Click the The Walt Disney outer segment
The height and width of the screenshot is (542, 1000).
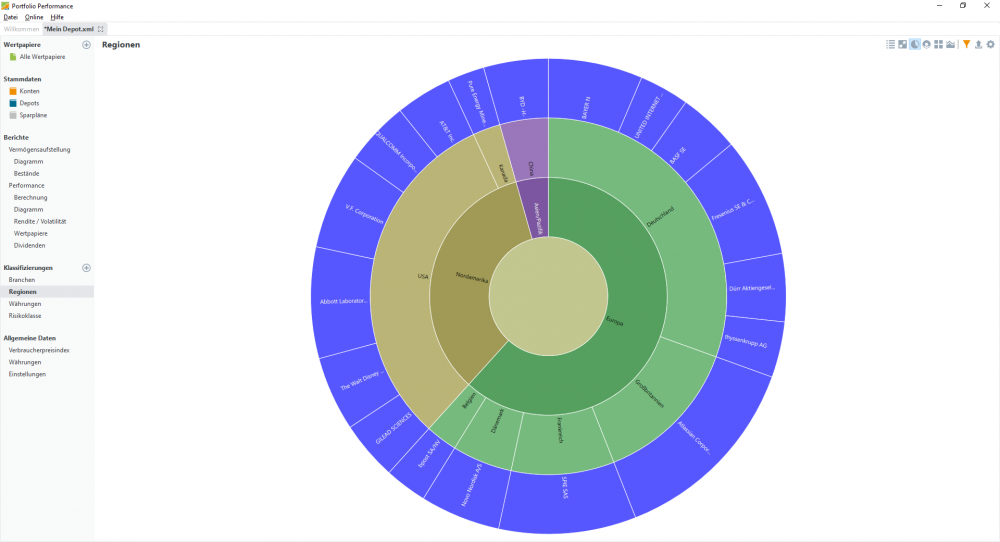coord(357,383)
